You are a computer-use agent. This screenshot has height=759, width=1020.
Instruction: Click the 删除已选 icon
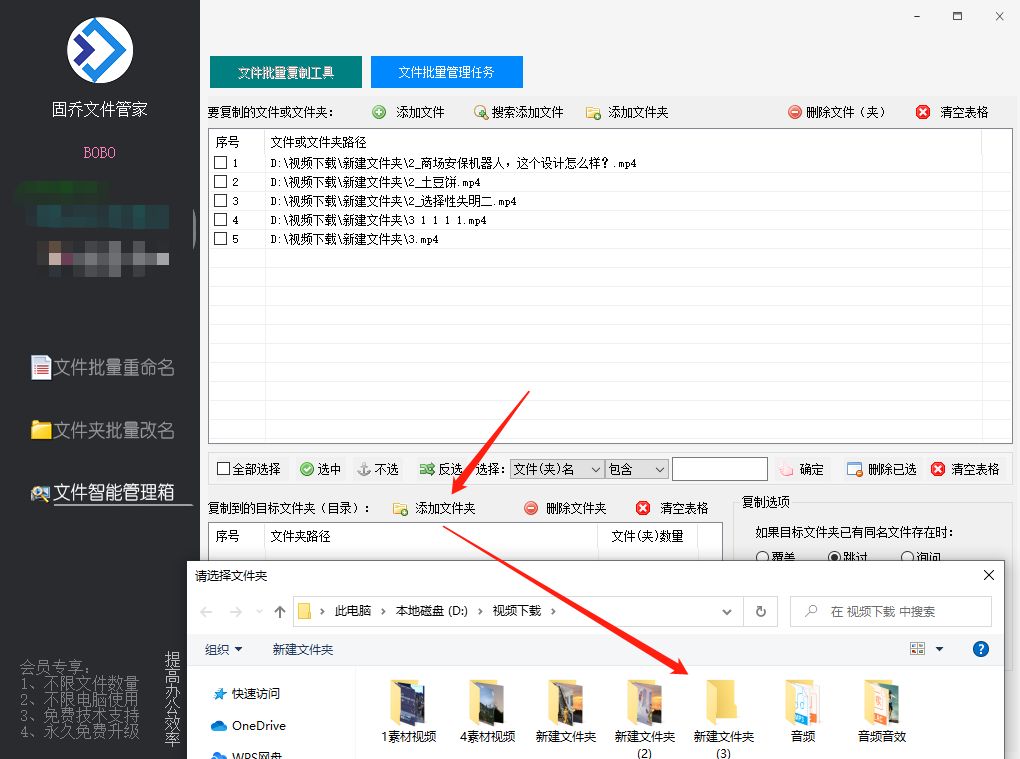[854, 469]
